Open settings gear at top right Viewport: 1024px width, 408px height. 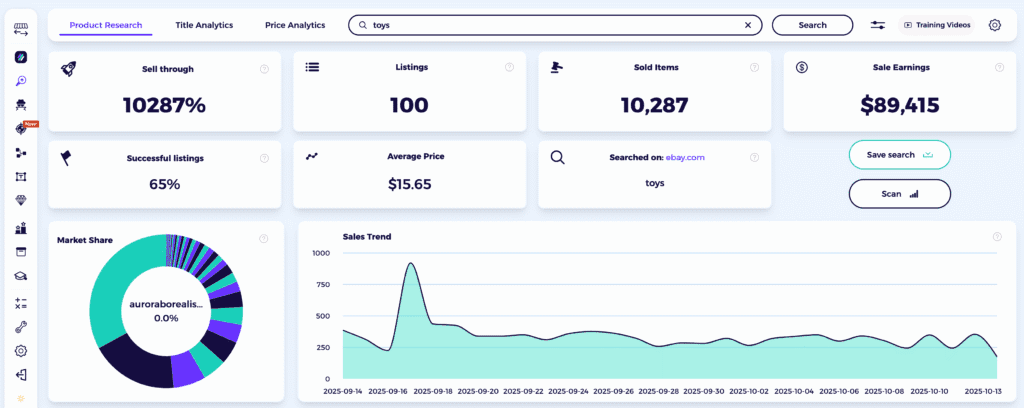coord(994,25)
